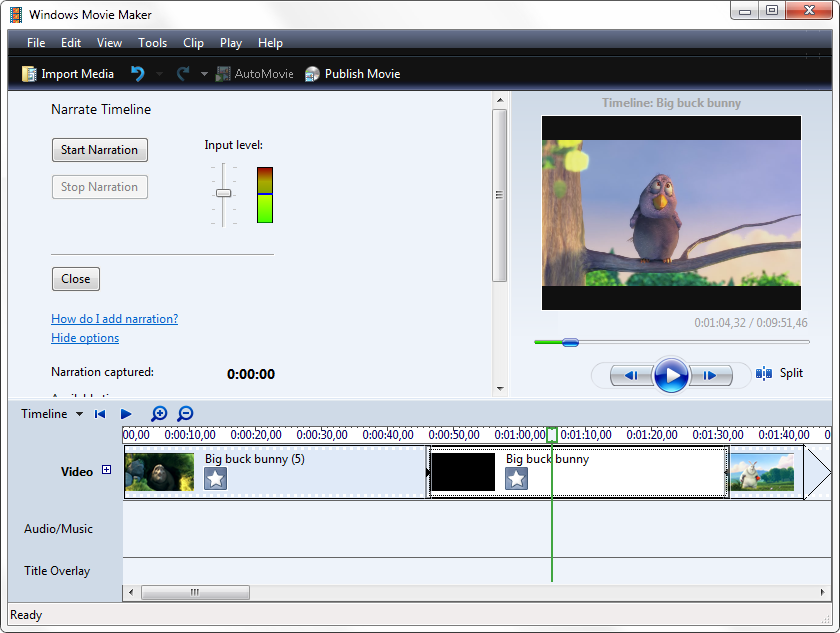The image size is (840, 633).
Task: Open the Tools menu
Action: tap(153, 43)
